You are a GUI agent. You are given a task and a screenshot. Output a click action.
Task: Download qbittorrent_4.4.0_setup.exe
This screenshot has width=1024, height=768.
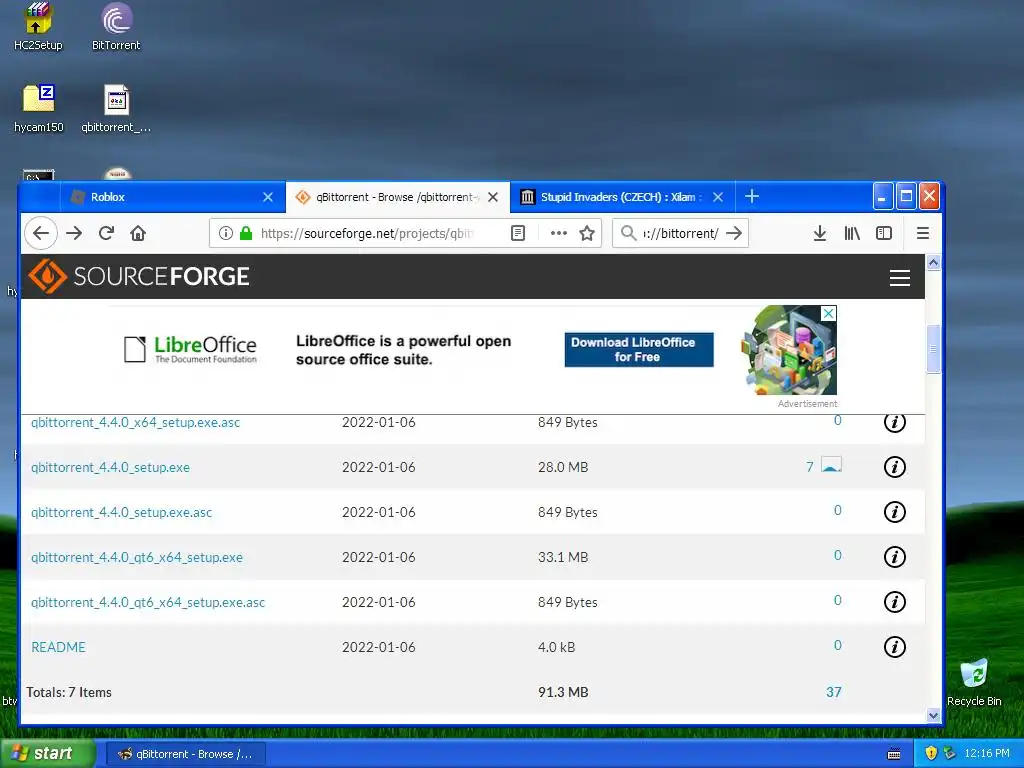pos(110,468)
